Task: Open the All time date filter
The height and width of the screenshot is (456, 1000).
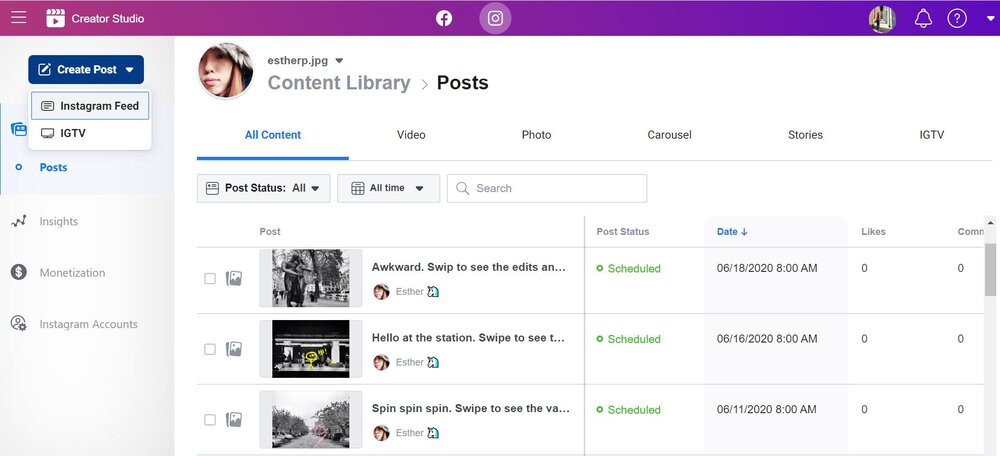Action: 388,188
